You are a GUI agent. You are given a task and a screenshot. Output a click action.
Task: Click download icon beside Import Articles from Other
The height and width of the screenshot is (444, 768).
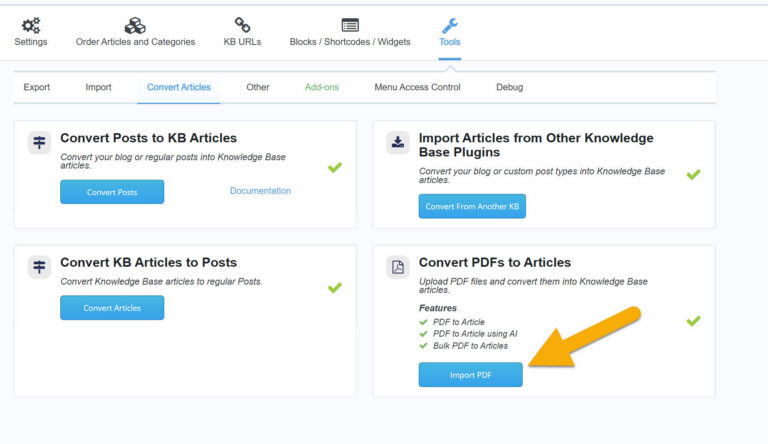point(398,142)
